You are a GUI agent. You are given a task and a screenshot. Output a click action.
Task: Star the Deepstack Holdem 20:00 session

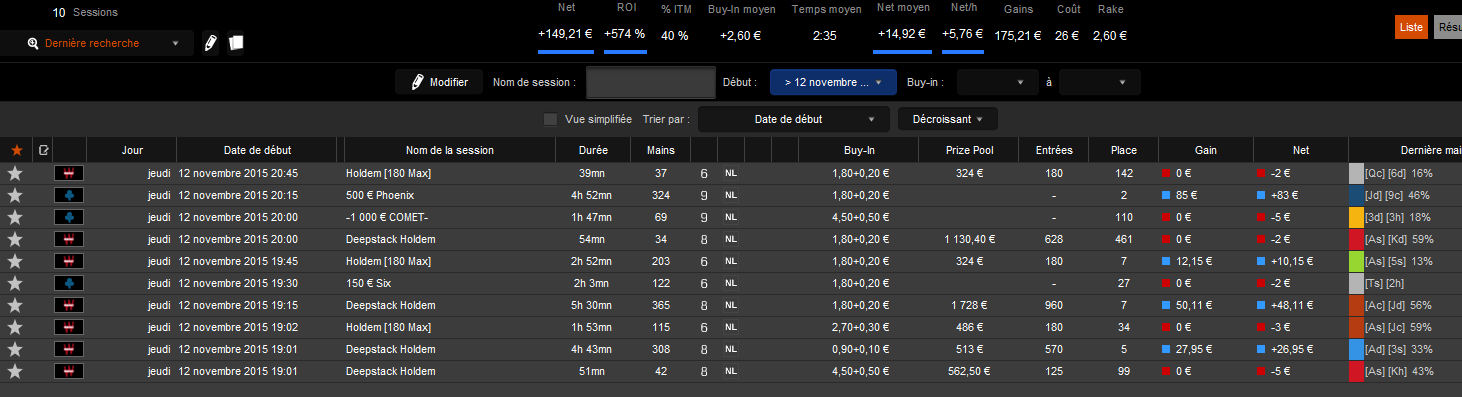[x=15, y=239]
